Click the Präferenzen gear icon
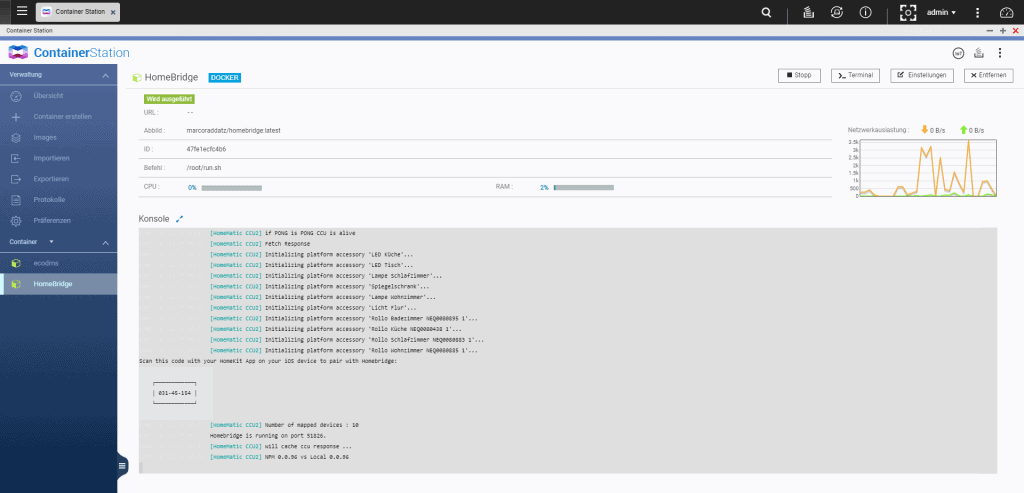The height and width of the screenshot is (493, 1024). click(17, 221)
